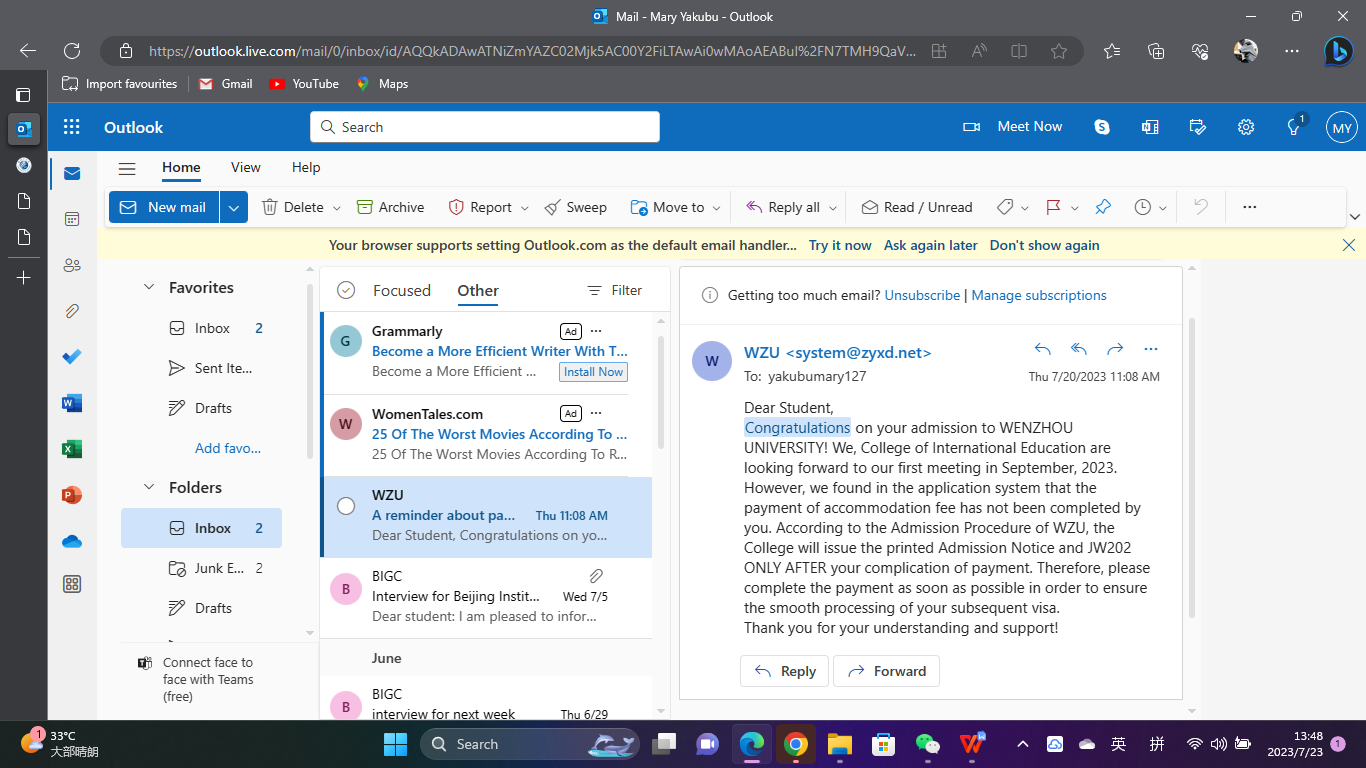
Task: Expand the New mail dropdown arrow
Action: [233, 207]
